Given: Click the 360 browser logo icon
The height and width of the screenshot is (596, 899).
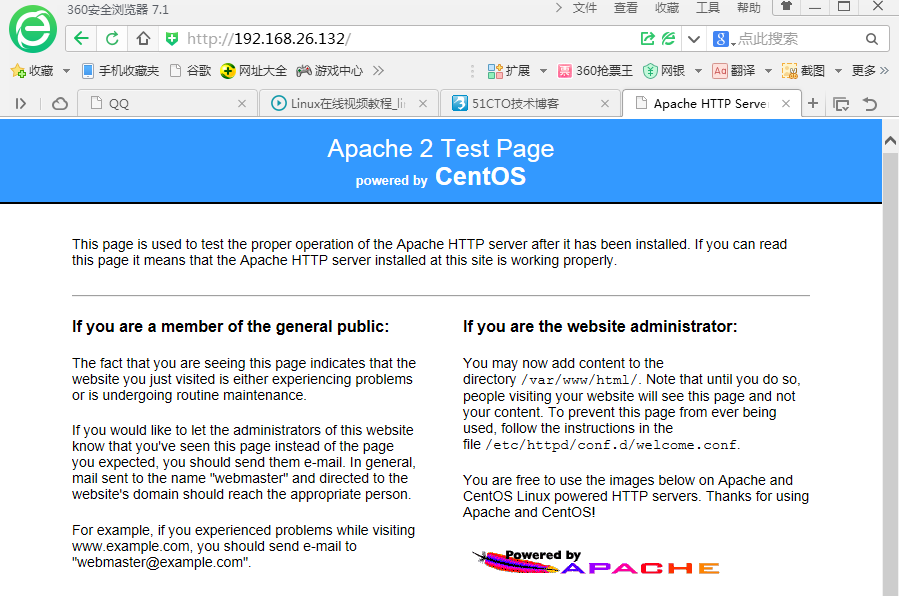Looking at the screenshot, I should click(33, 29).
